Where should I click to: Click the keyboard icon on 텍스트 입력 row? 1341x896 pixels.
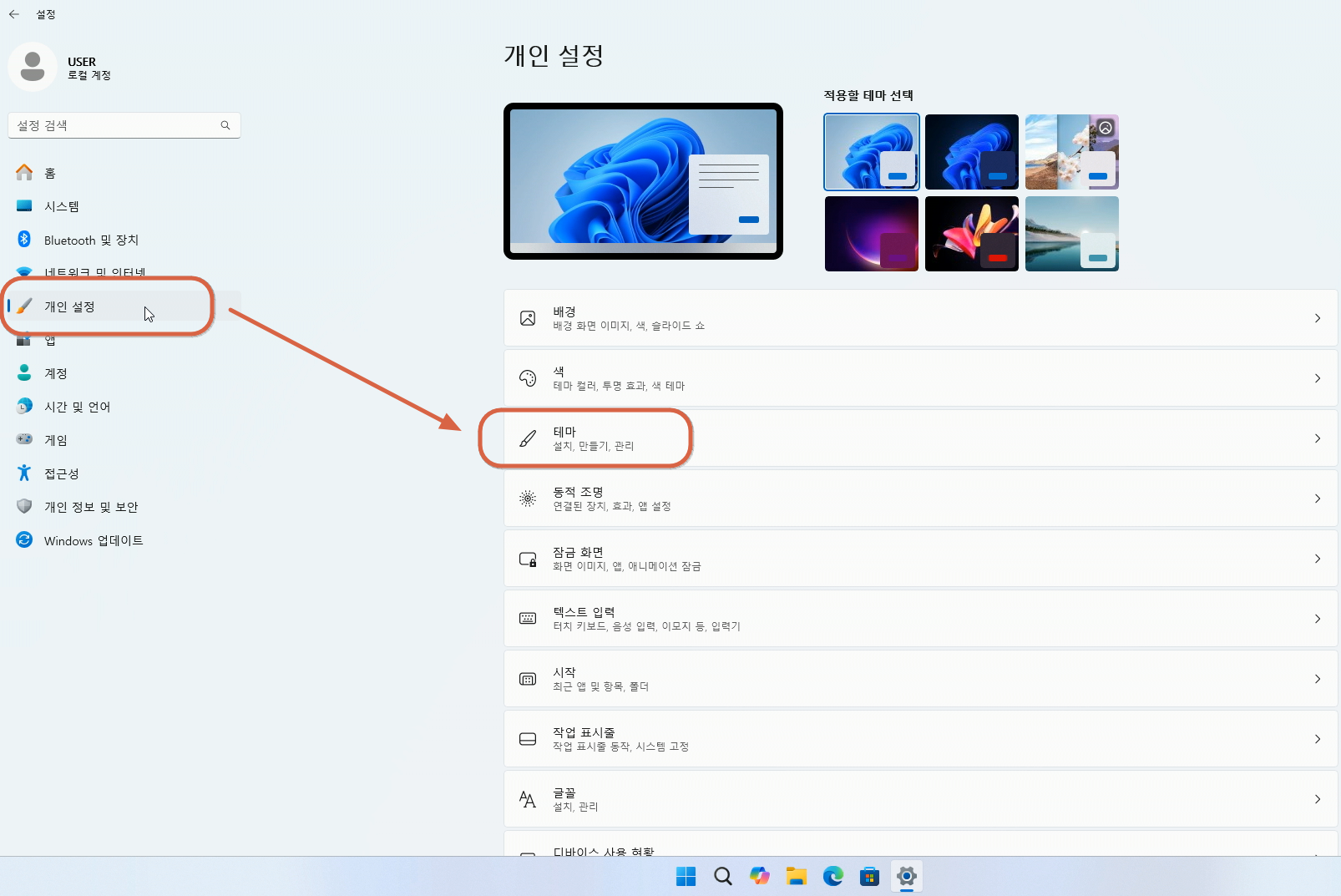pyautogui.click(x=527, y=618)
